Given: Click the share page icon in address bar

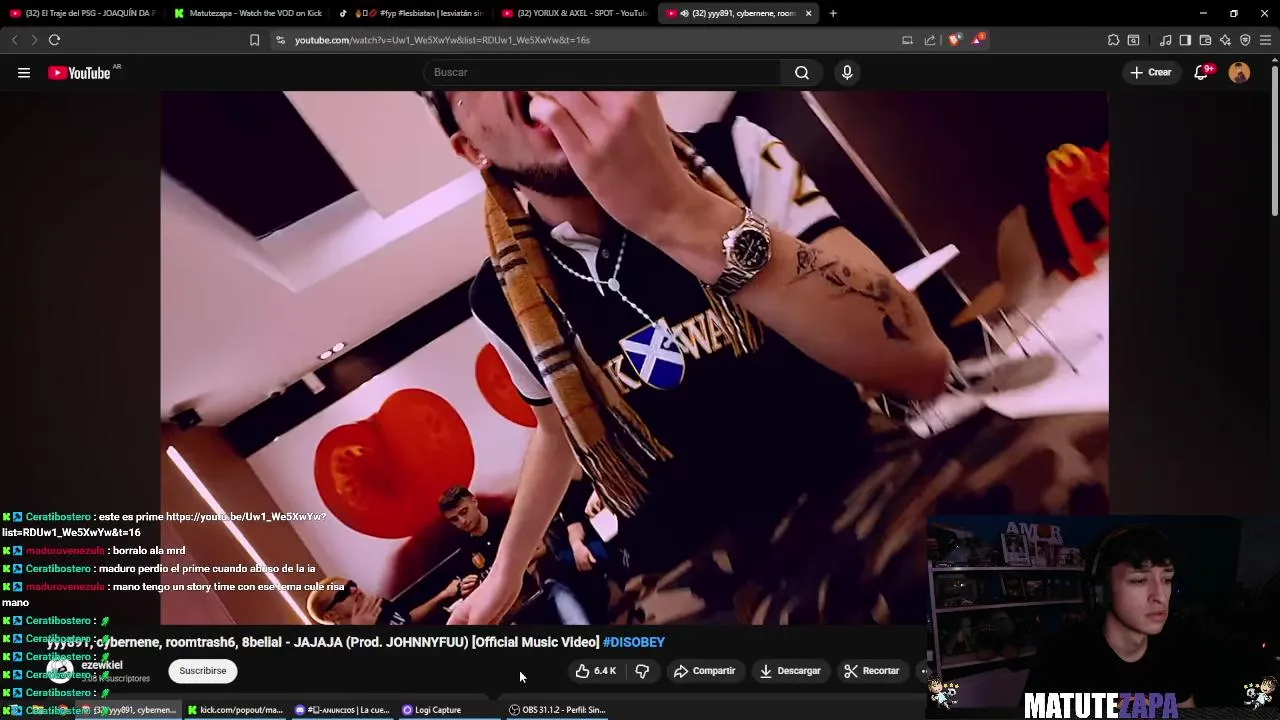Looking at the screenshot, I should point(930,40).
